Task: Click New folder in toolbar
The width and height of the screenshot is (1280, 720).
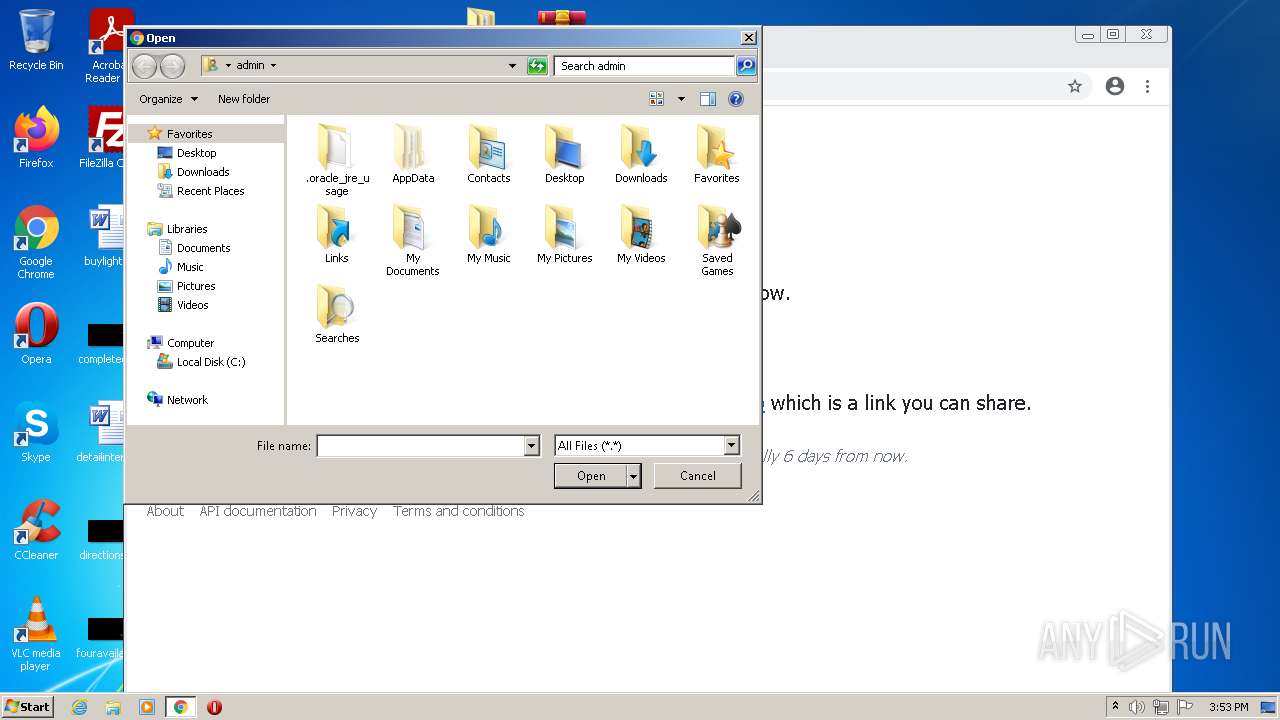Action: [x=244, y=99]
